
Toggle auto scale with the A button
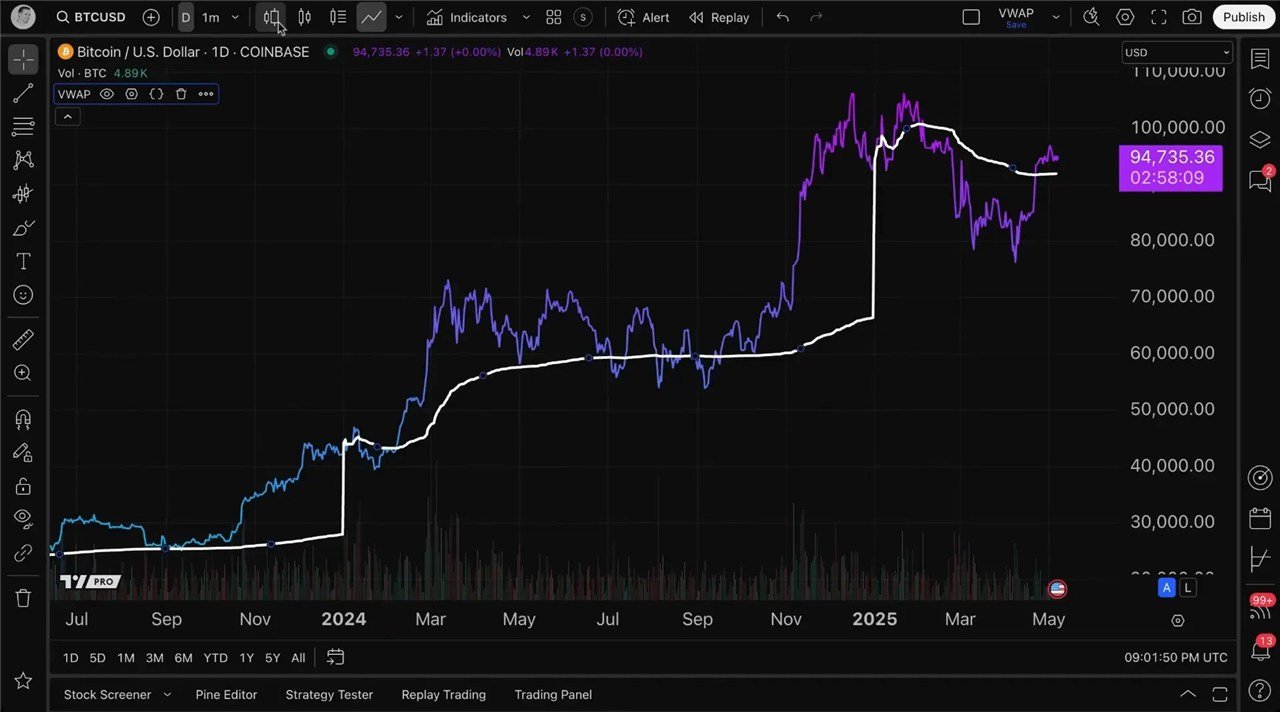coord(1166,588)
